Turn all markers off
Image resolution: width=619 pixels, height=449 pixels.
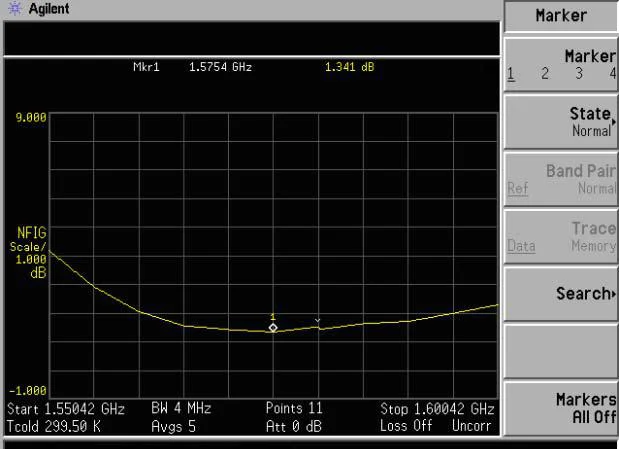point(561,408)
